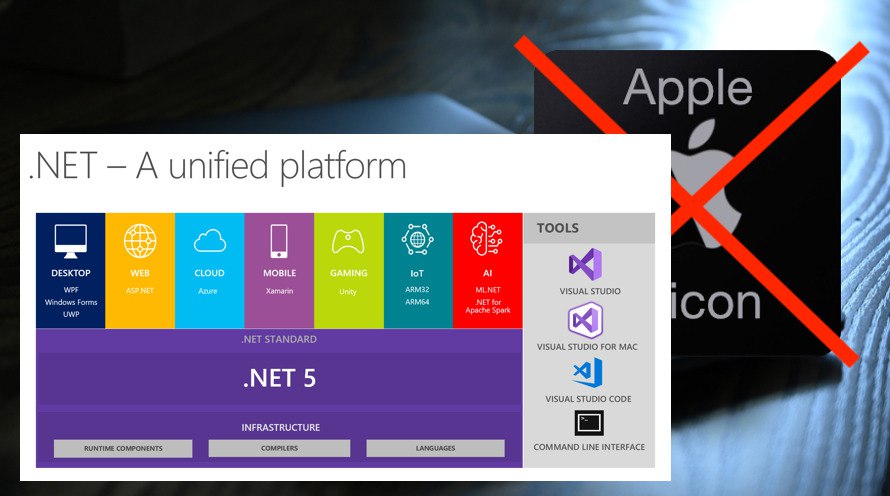Select the Mobile phone icon
890x496 pixels.
coord(279,241)
